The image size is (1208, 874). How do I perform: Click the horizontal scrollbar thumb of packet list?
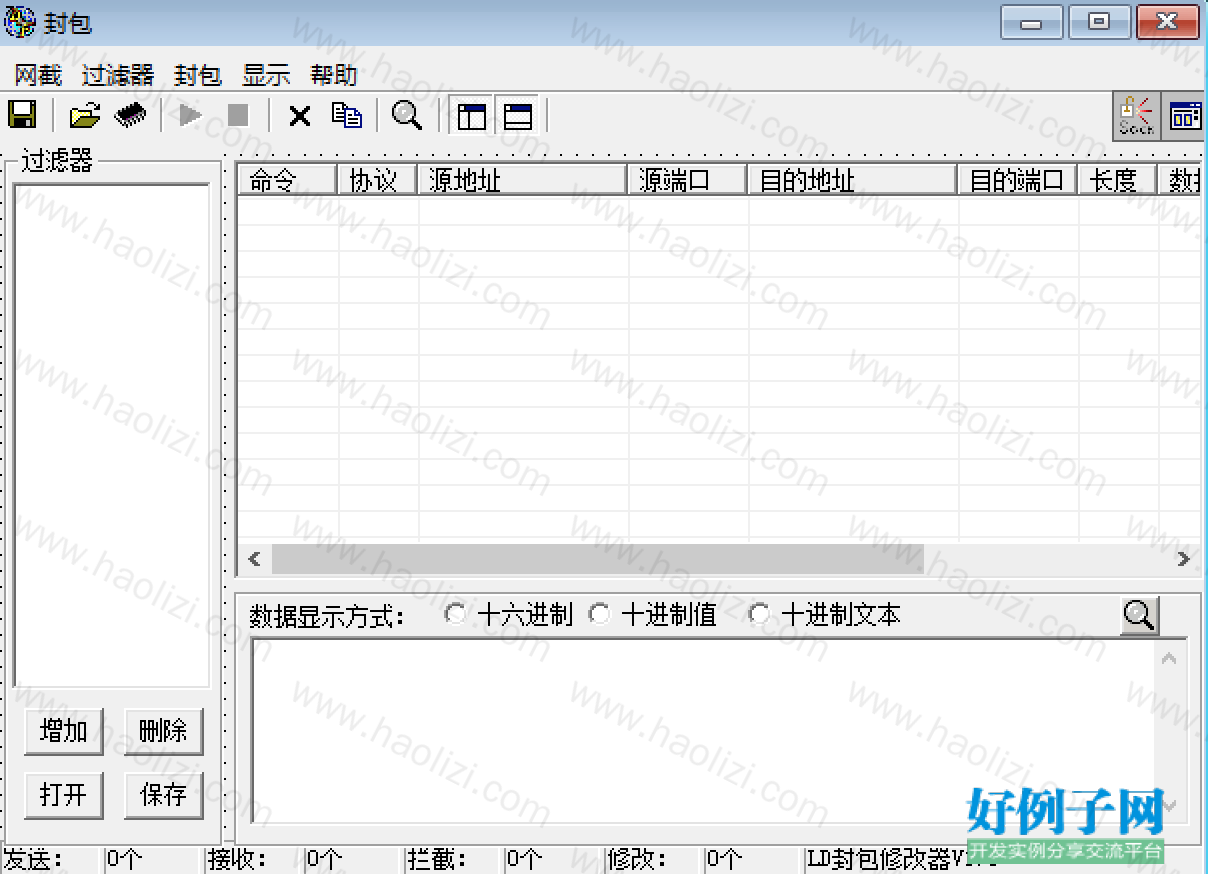pos(597,559)
